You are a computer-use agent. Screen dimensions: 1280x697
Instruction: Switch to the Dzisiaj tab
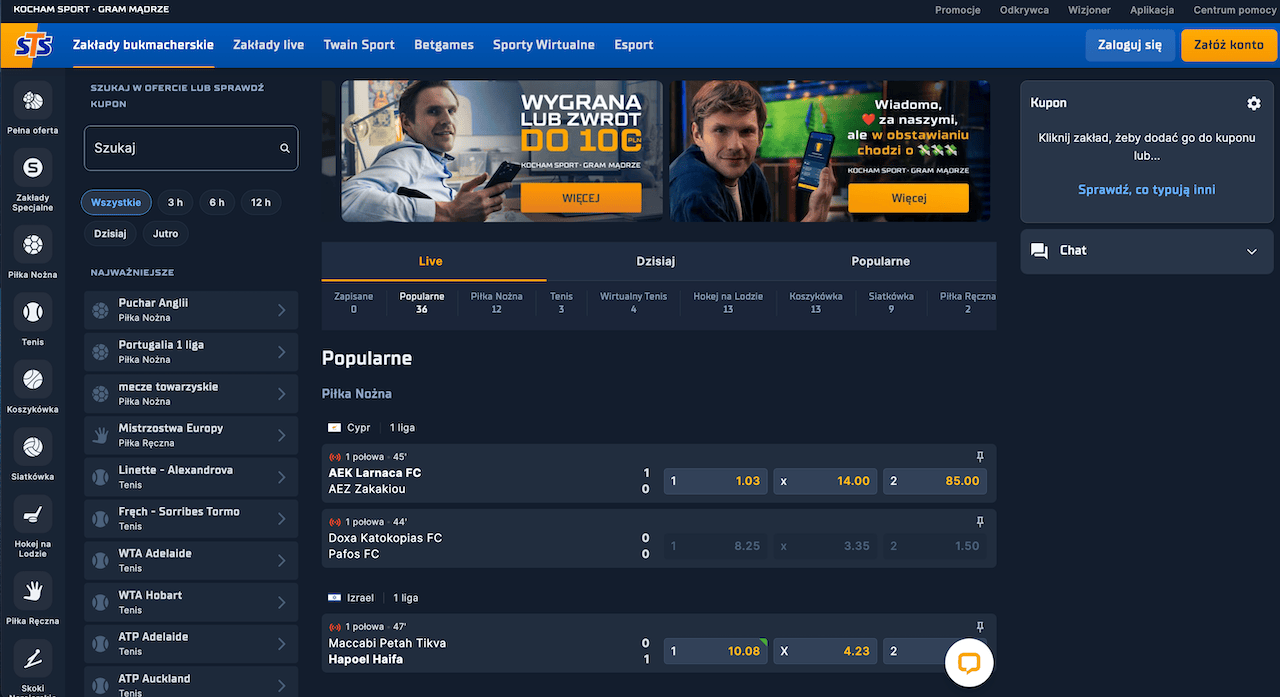click(x=656, y=261)
